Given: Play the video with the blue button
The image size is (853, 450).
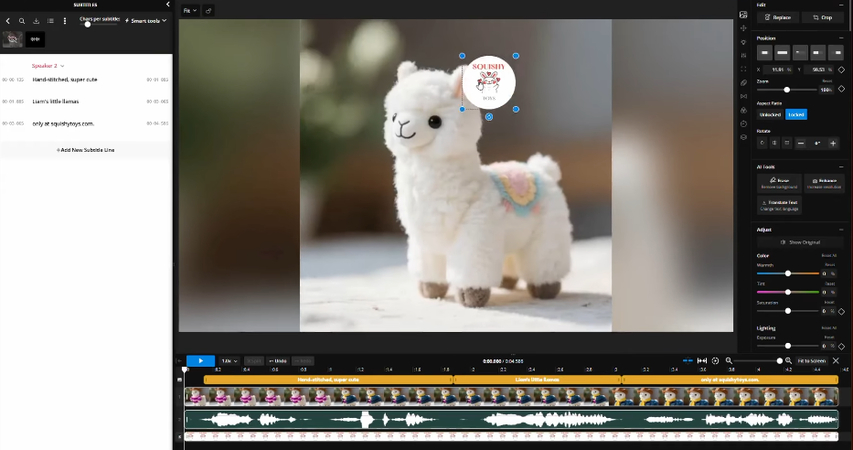Looking at the screenshot, I should [200, 360].
